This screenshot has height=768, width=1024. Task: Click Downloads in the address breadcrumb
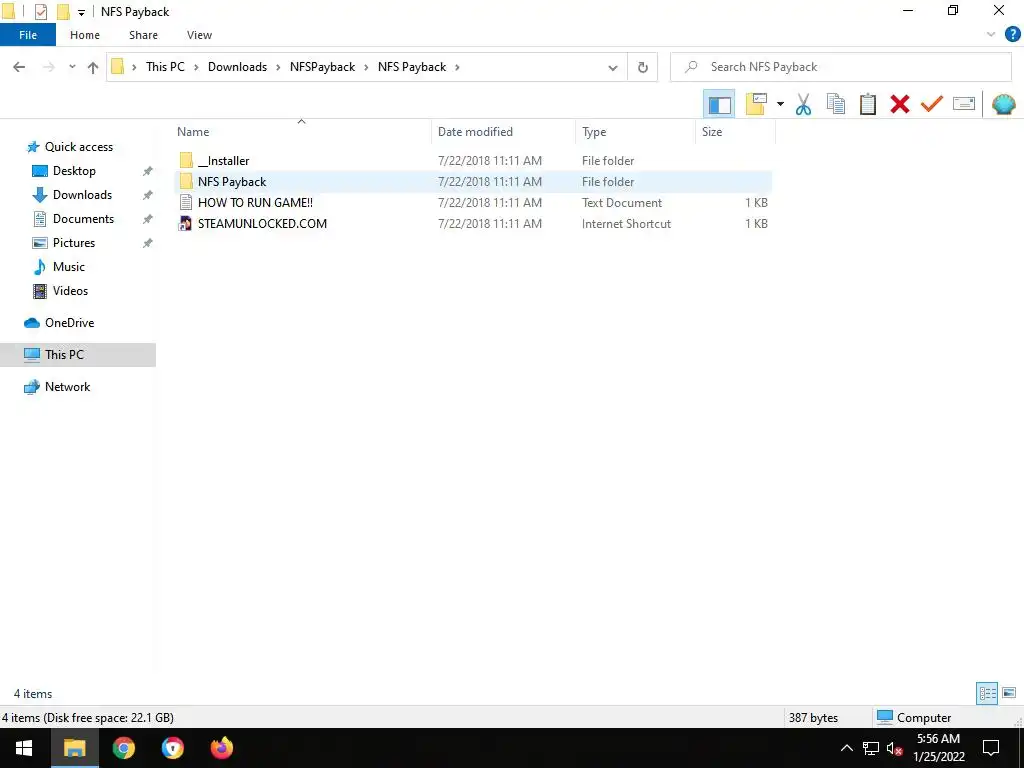click(237, 67)
